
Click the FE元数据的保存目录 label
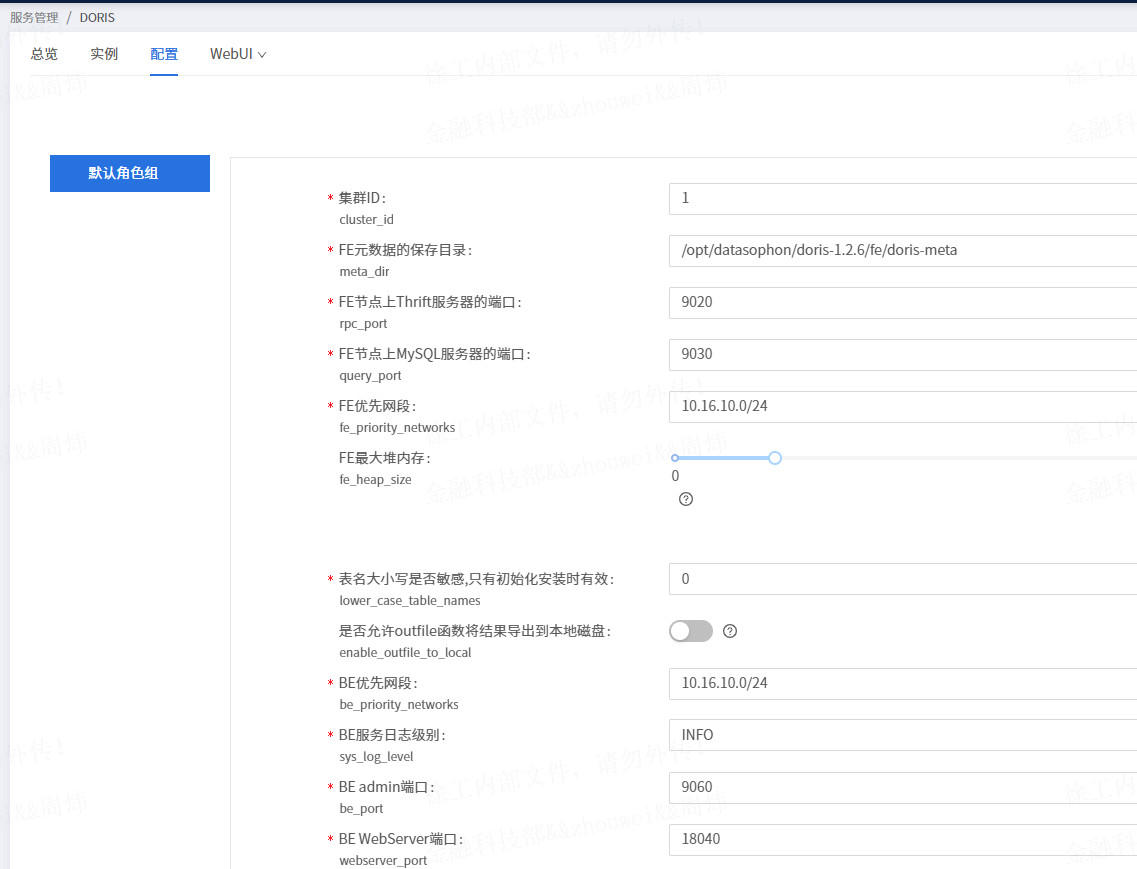coord(405,250)
